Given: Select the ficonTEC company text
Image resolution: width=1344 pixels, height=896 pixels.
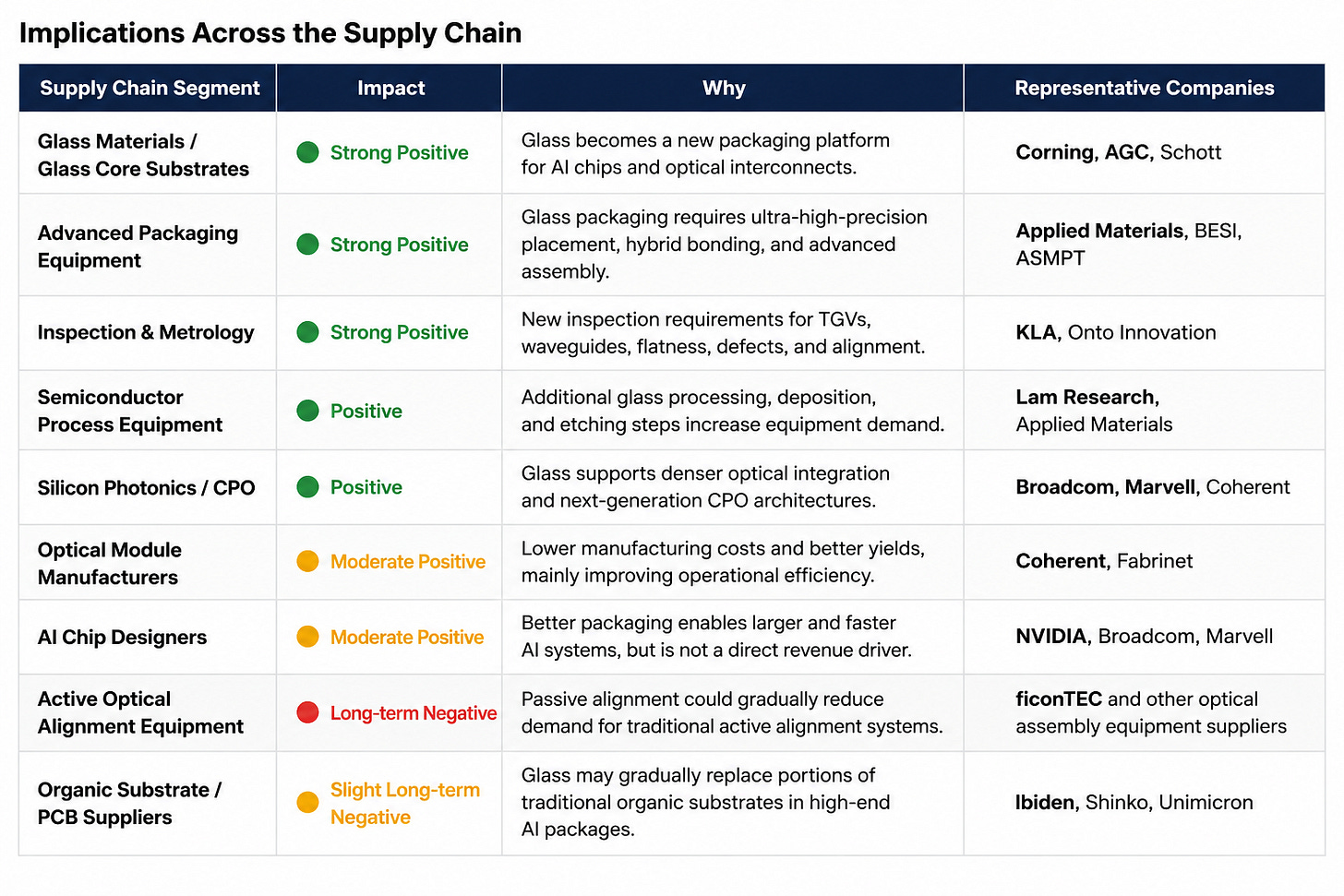Looking at the screenshot, I should [x=1059, y=699].
